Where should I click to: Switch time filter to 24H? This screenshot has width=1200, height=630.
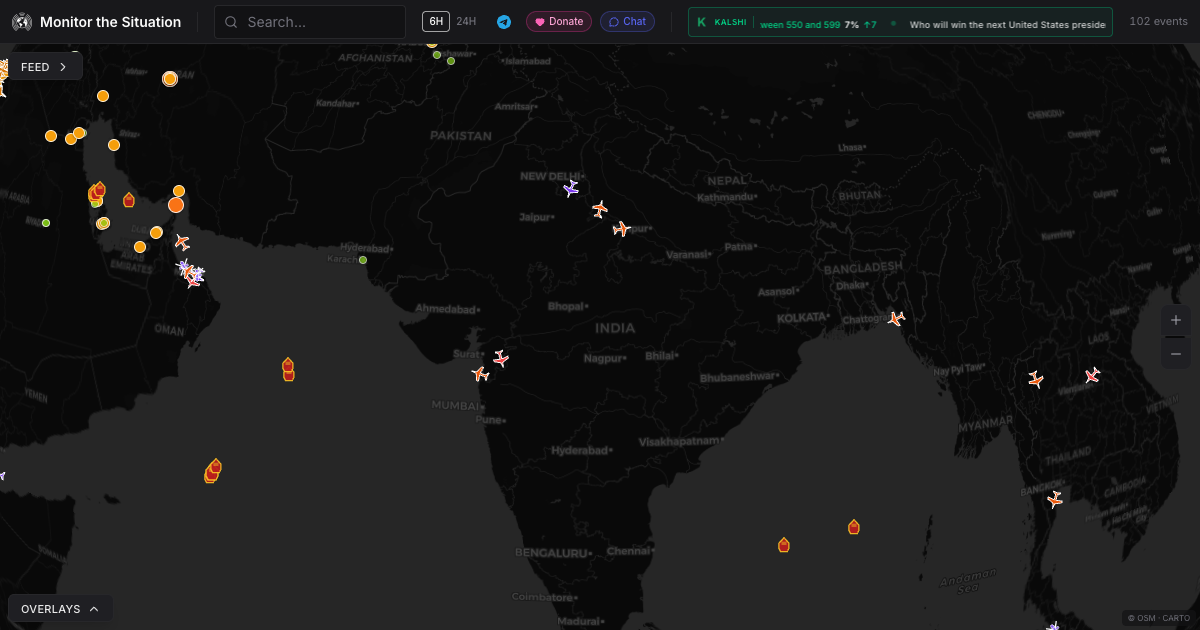coord(466,21)
